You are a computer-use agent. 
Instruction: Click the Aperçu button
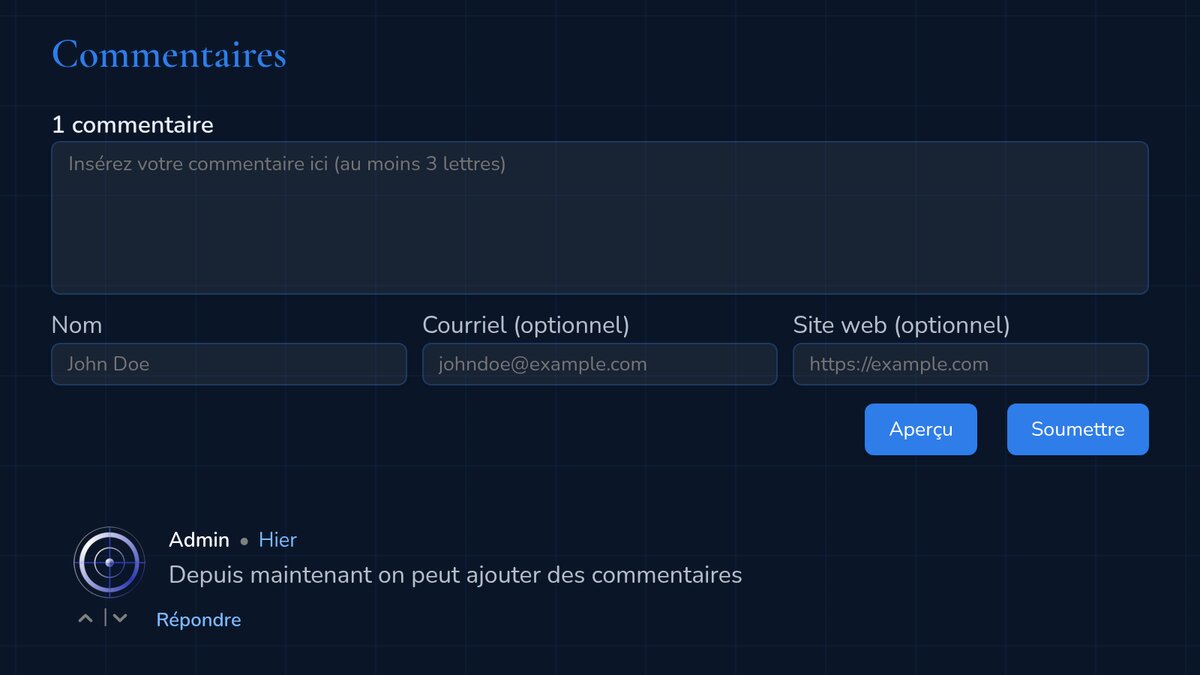coord(921,429)
